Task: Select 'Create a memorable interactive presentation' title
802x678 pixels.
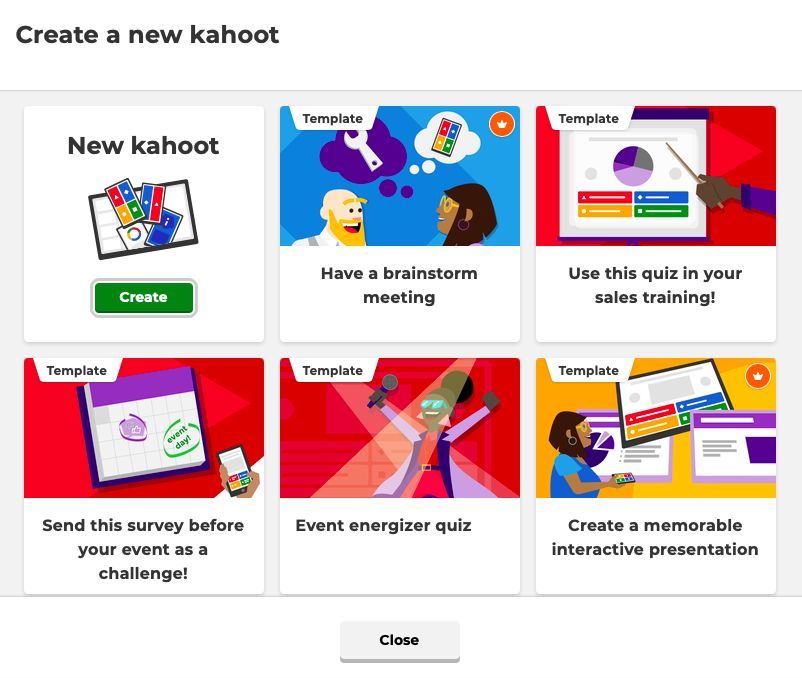Action: click(655, 537)
